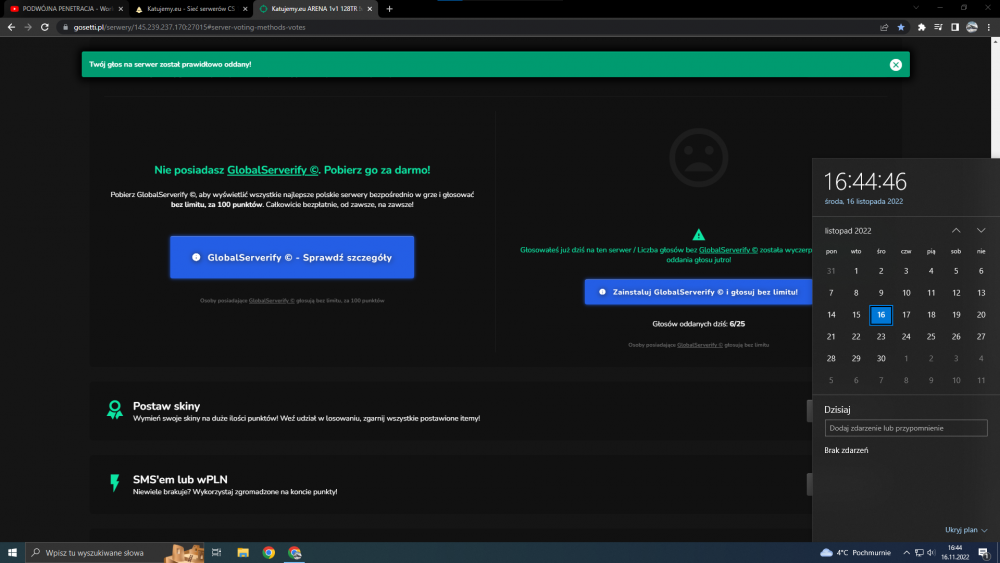
Task: Open a new browser tab
Action: click(x=389, y=9)
